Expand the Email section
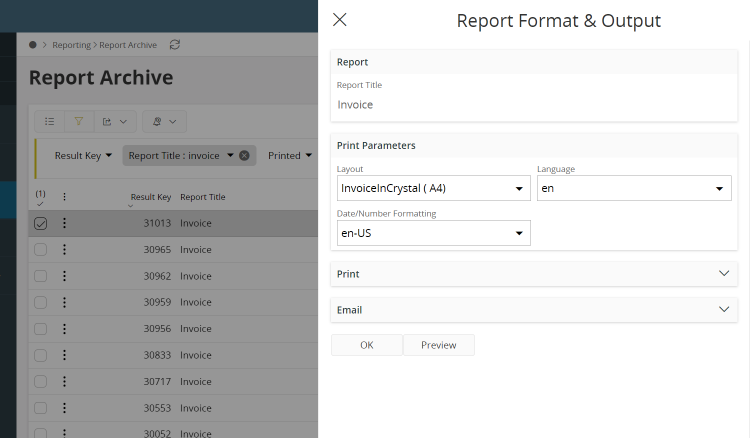This screenshot has width=750, height=438. point(533,310)
